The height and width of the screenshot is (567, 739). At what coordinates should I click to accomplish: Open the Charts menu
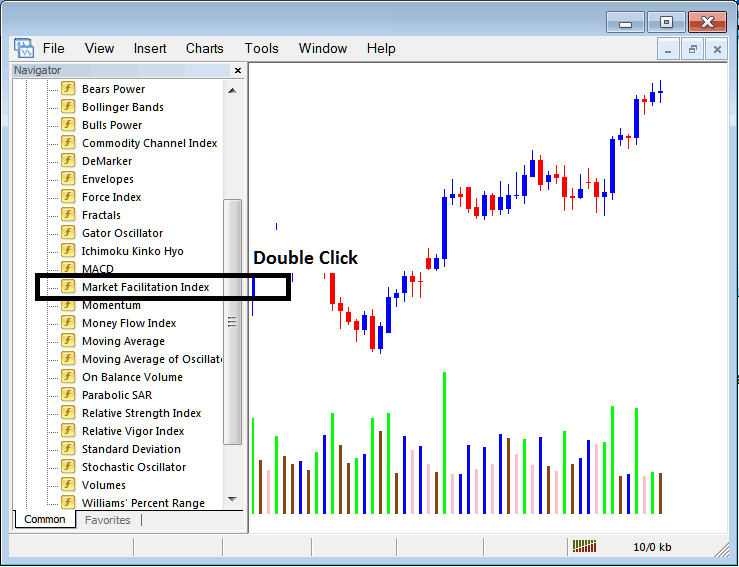coord(205,49)
